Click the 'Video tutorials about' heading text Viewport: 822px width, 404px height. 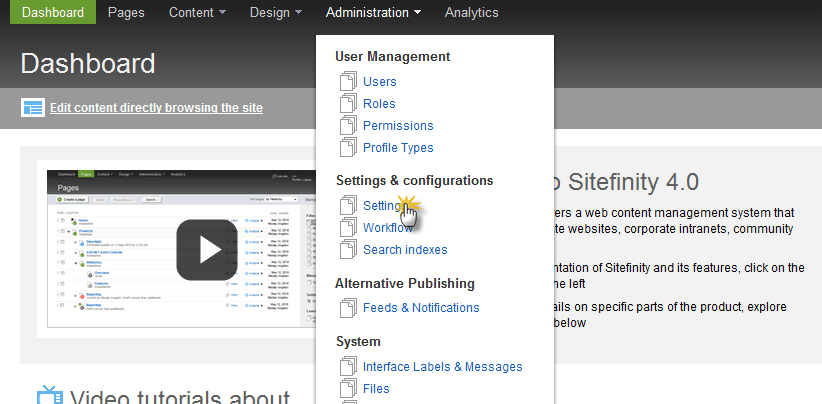click(x=180, y=396)
